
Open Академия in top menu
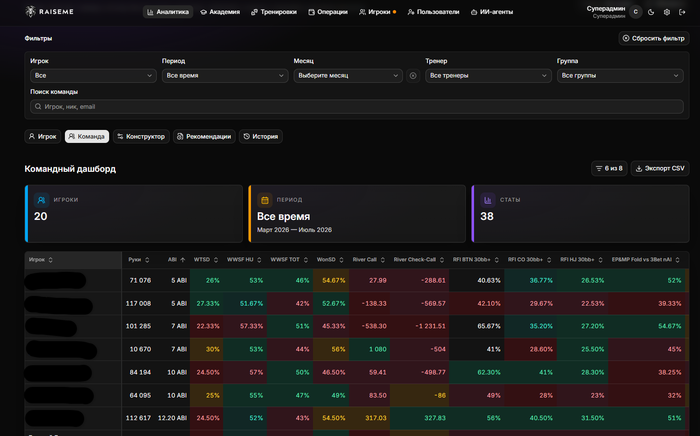click(x=220, y=12)
